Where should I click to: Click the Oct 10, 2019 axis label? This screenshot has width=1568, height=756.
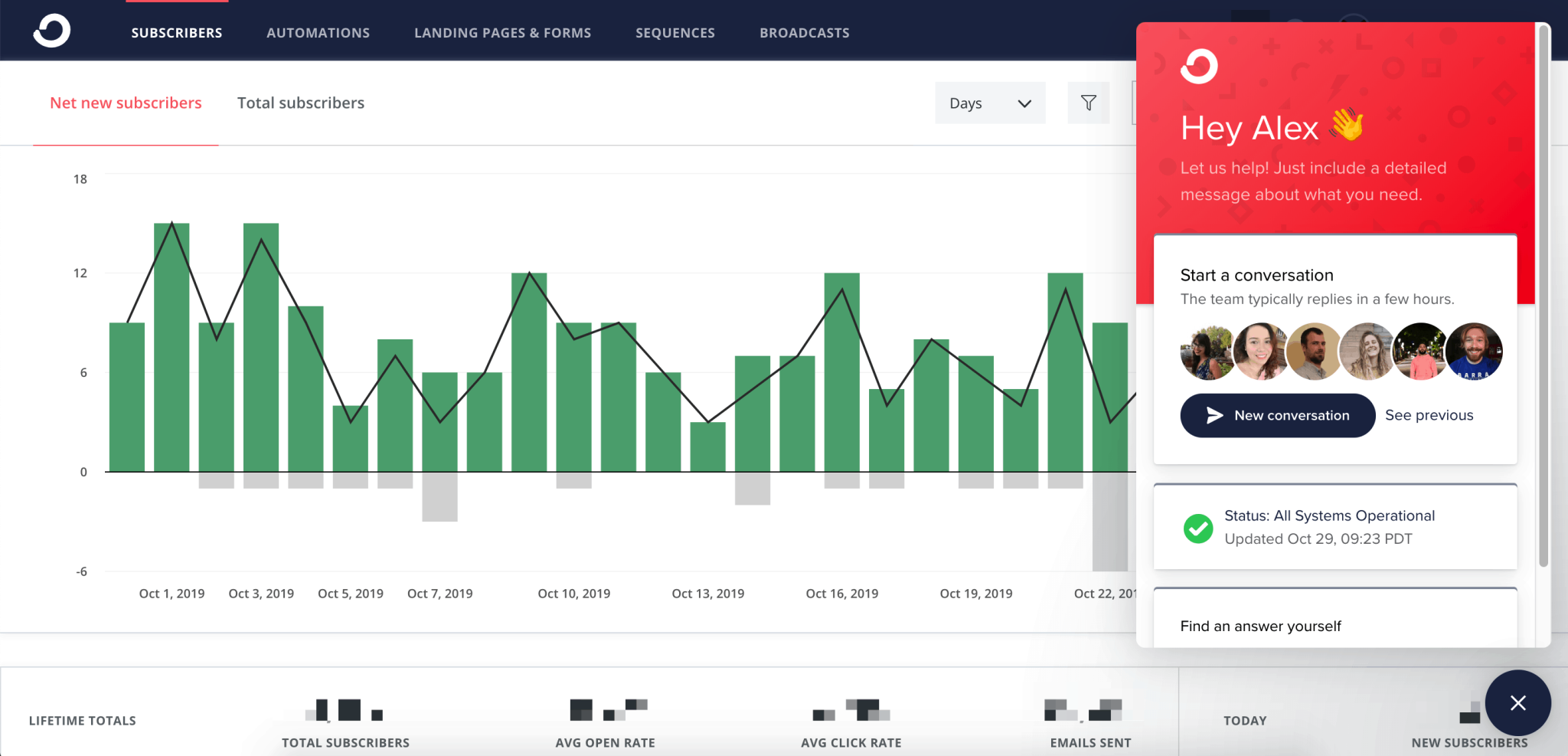[x=574, y=594]
